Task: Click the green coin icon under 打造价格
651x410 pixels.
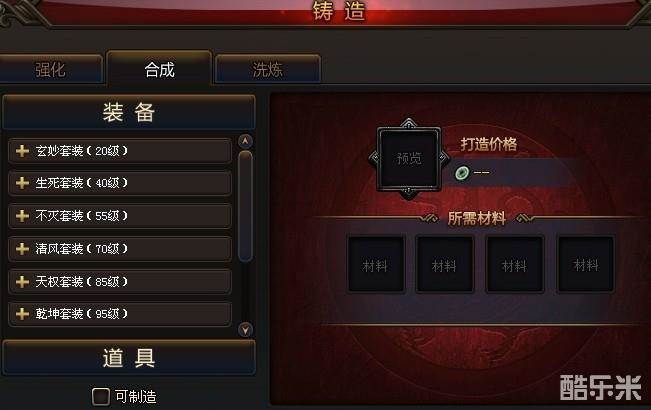Action: click(x=462, y=172)
